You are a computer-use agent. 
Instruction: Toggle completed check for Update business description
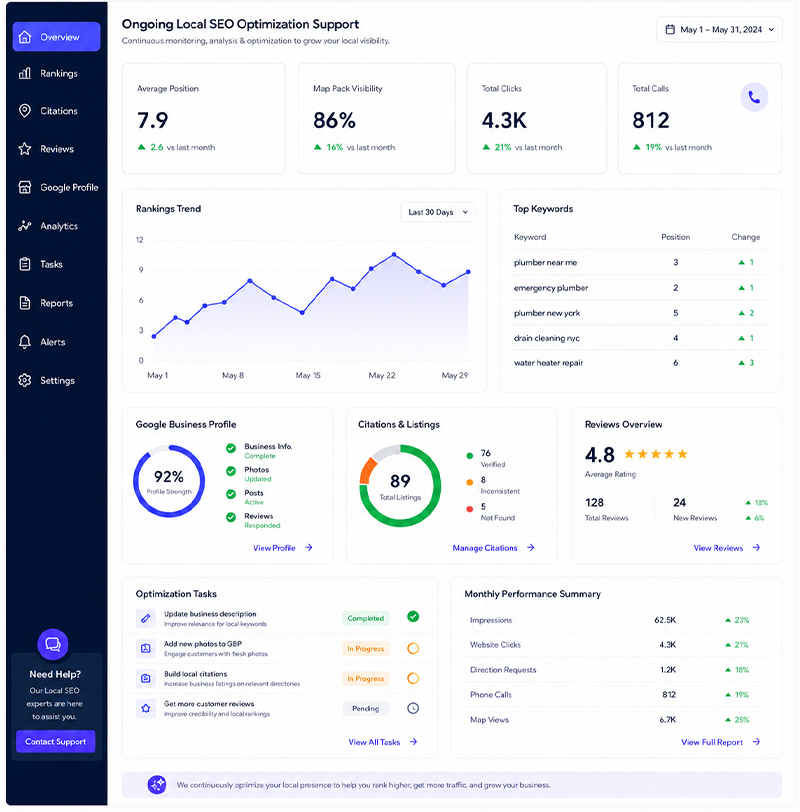tap(413, 616)
